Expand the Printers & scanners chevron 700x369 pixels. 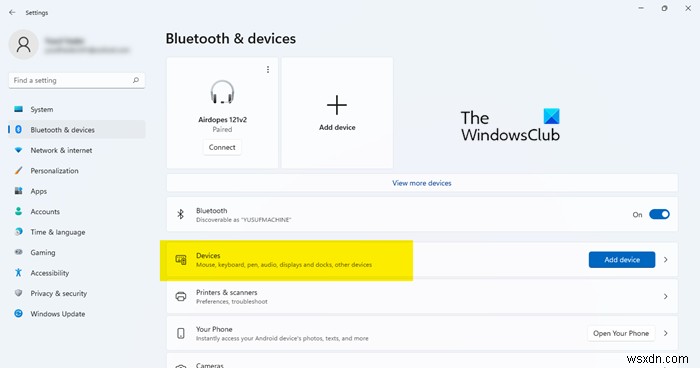click(x=666, y=296)
